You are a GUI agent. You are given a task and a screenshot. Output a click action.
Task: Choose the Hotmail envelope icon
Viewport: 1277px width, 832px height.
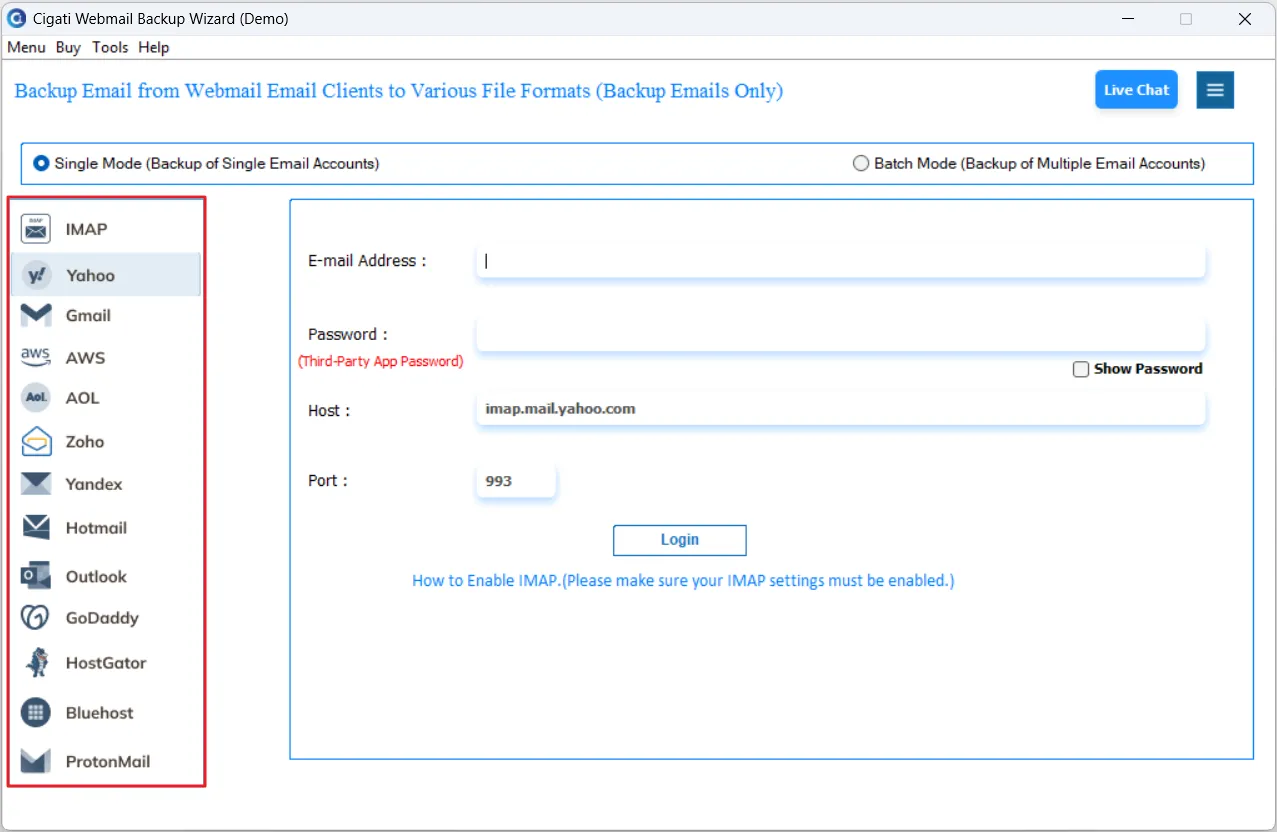(x=36, y=527)
